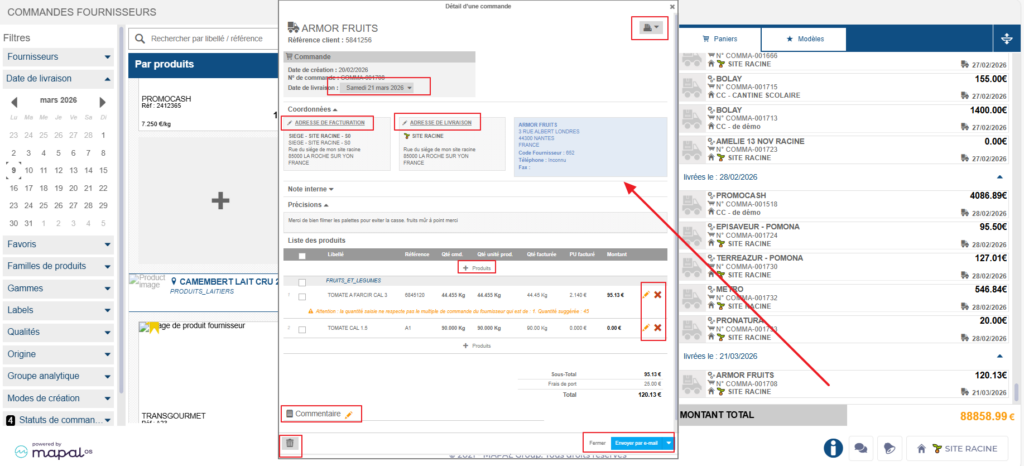The height and width of the screenshot is (466, 1024).
Task: Open the print options menu in order dialog
Action: 648,28
